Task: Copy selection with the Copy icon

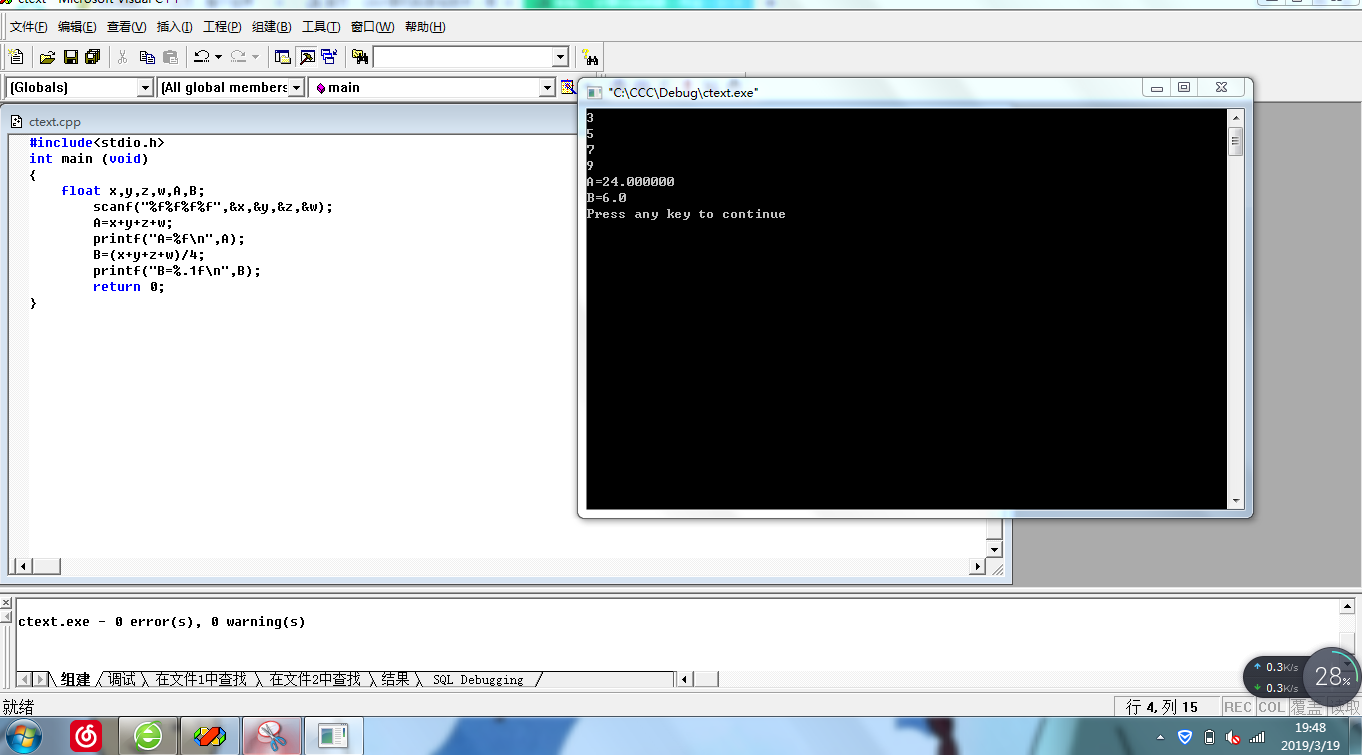Action: 147,57
